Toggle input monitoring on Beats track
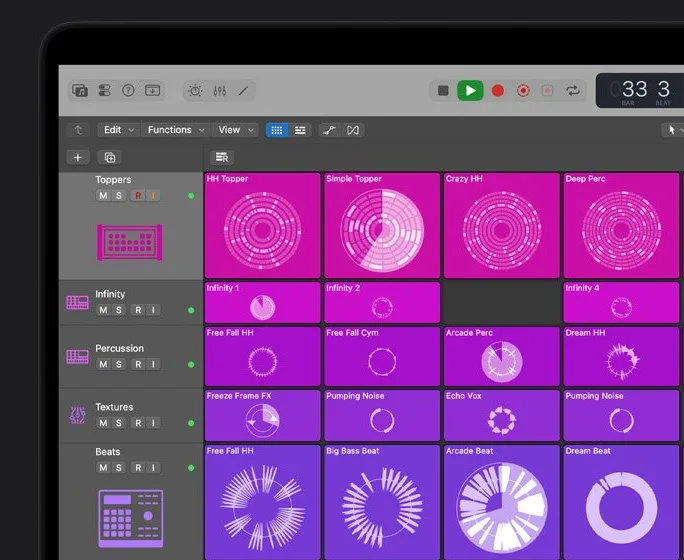Screen dimensions: 684x560 tap(153, 468)
